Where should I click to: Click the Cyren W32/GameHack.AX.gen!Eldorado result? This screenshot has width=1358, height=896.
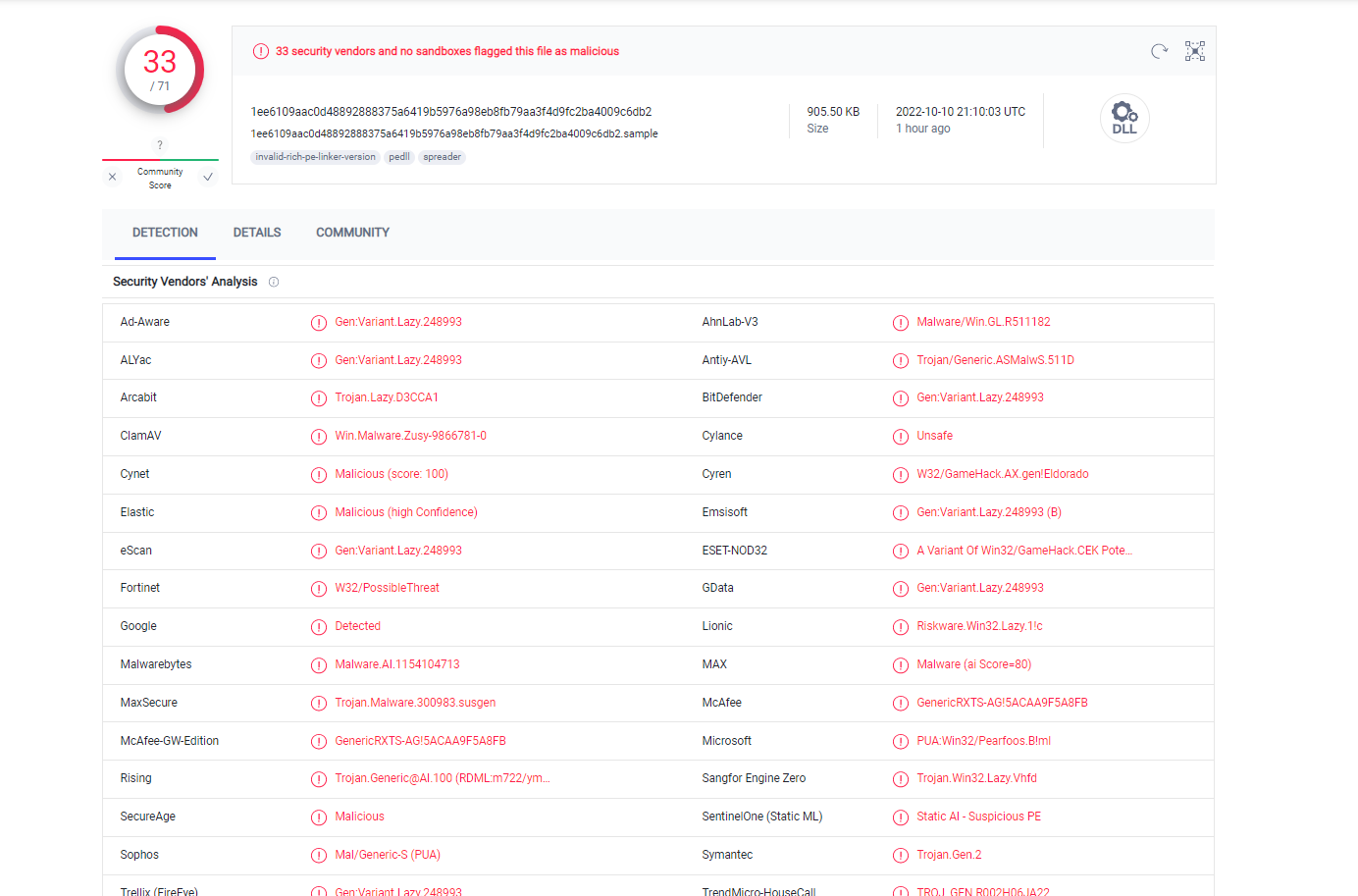tap(1002, 474)
